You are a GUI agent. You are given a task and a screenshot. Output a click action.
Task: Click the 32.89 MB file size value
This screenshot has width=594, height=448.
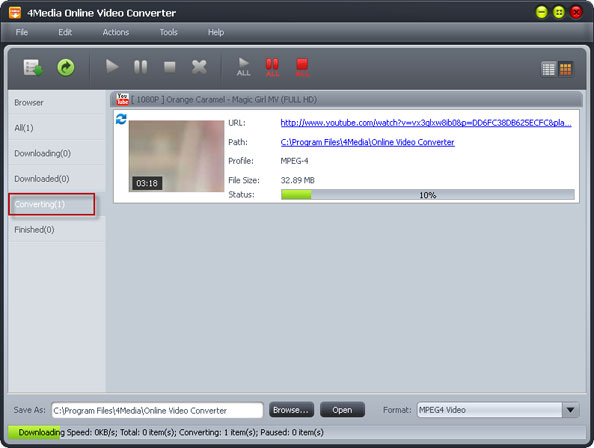point(297,180)
